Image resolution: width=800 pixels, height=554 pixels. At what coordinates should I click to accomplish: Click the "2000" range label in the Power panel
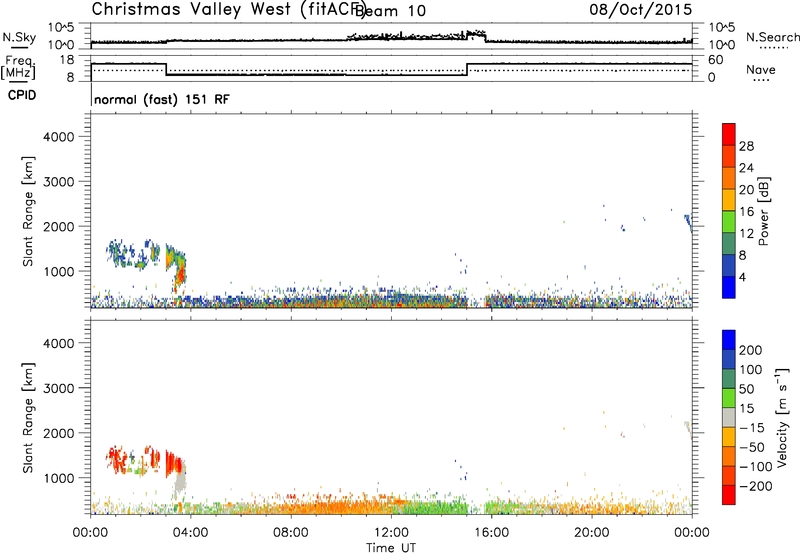(x=59, y=226)
